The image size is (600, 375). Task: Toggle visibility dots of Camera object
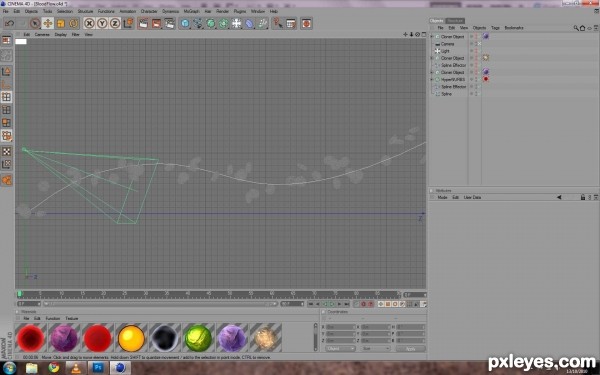476,44
